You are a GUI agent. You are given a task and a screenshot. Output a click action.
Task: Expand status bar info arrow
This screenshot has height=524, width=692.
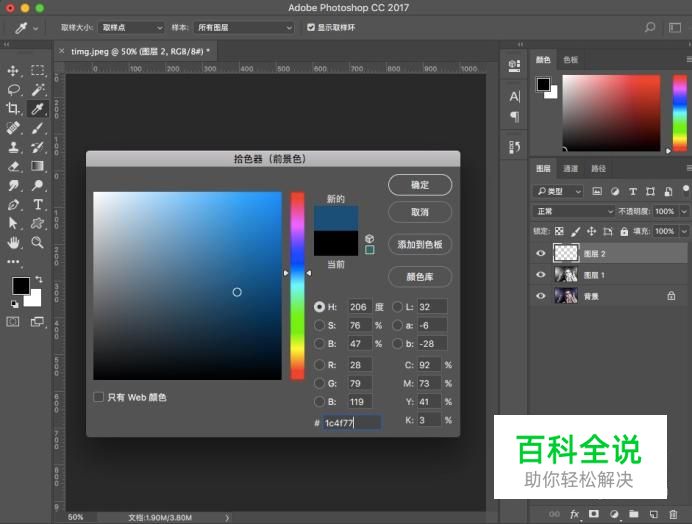tap(227, 517)
